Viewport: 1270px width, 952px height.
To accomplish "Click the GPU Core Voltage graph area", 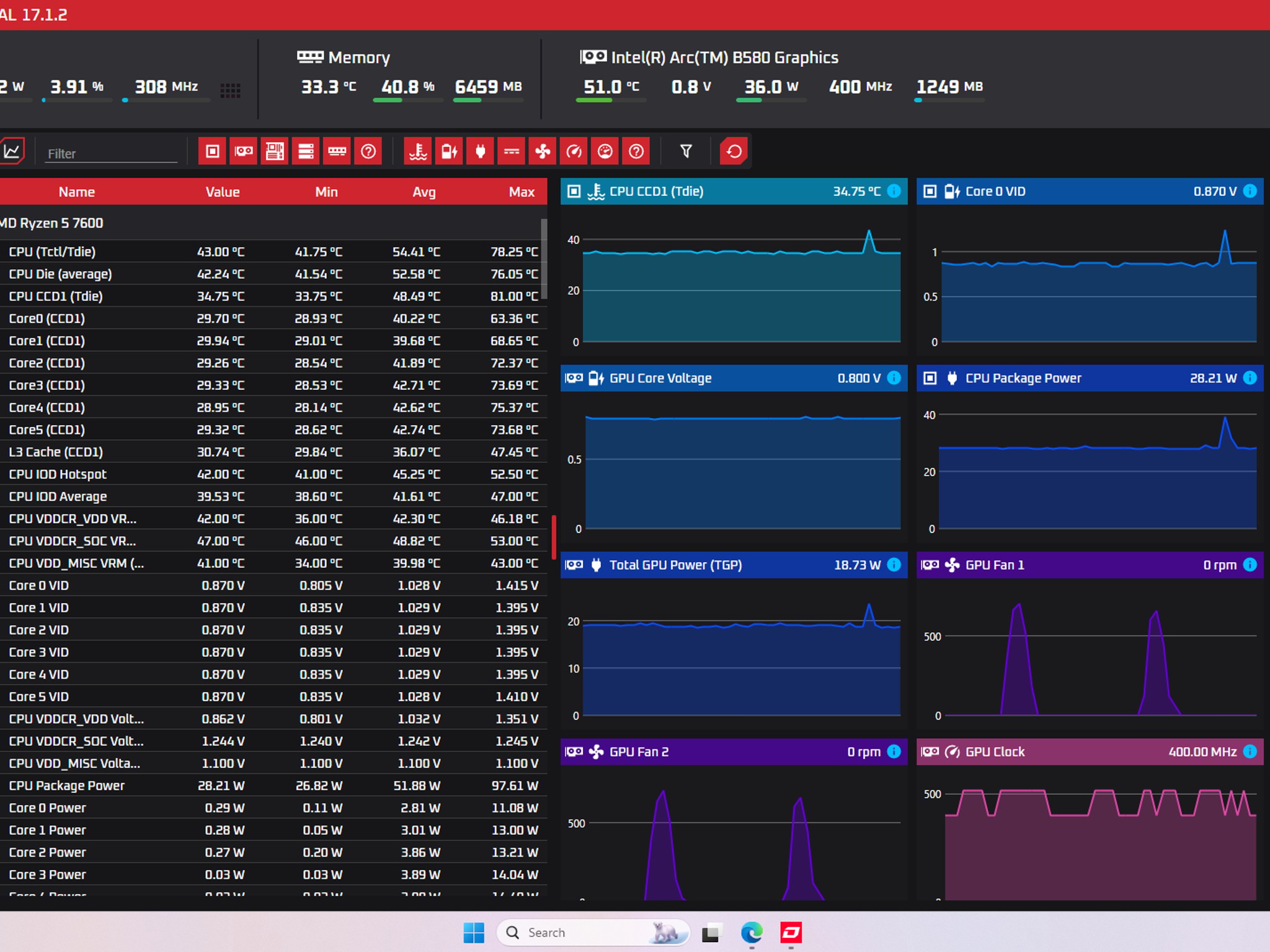I will pyautogui.click(x=734, y=467).
